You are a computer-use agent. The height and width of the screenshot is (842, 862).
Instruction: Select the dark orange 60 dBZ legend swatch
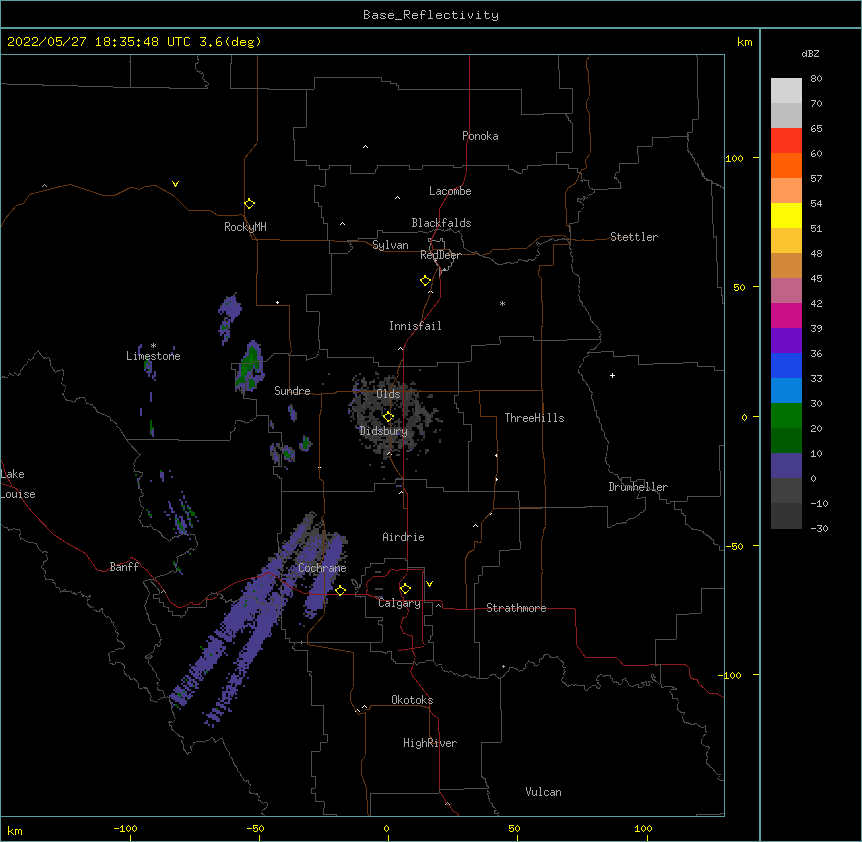click(786, 165)
